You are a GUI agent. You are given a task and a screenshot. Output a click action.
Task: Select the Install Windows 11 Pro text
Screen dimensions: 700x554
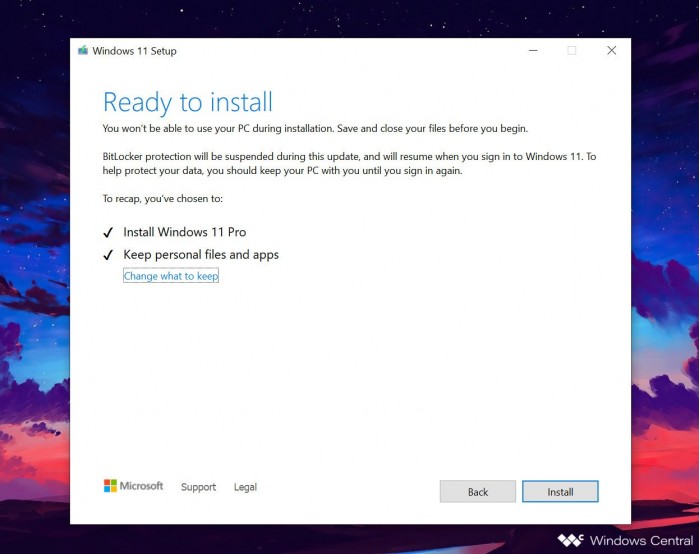pyautogui.click(x=184, y=232)
